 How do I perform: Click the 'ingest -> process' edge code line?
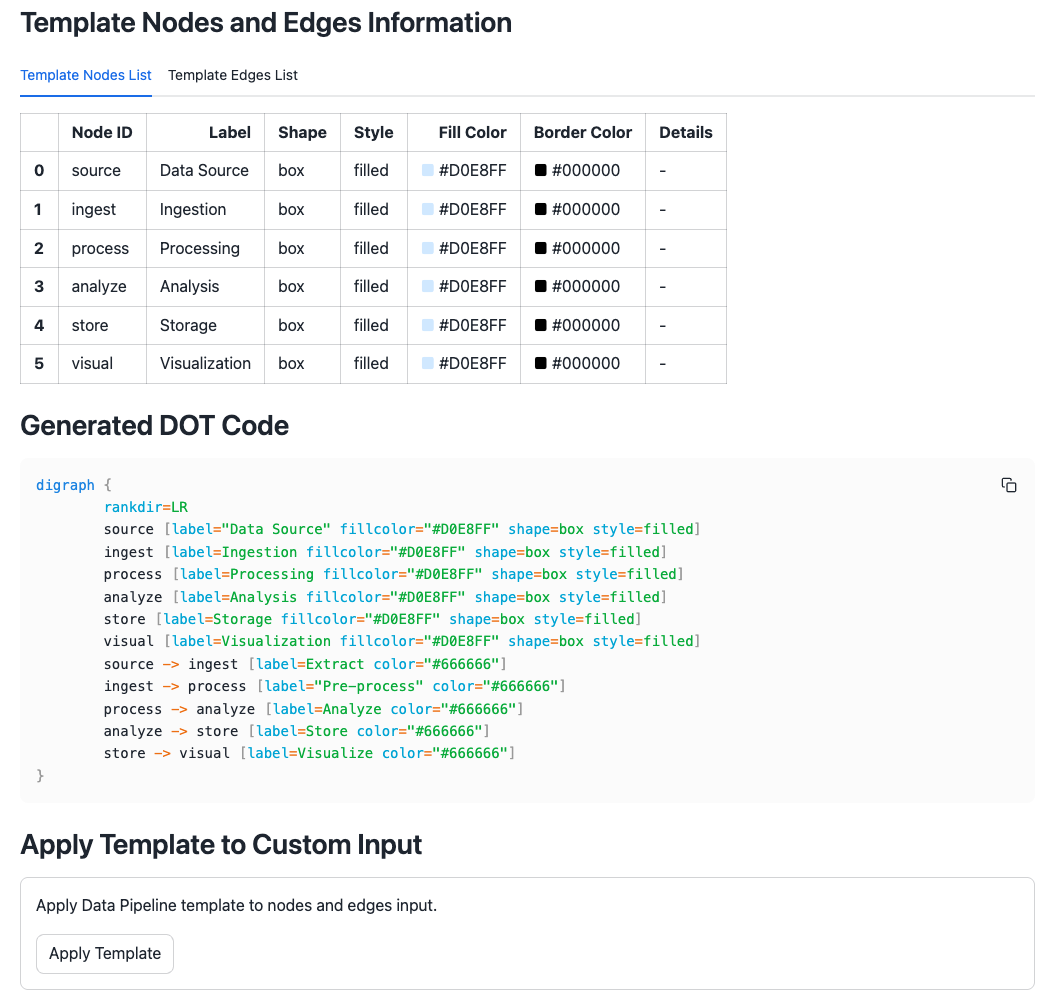coord(335,686)
